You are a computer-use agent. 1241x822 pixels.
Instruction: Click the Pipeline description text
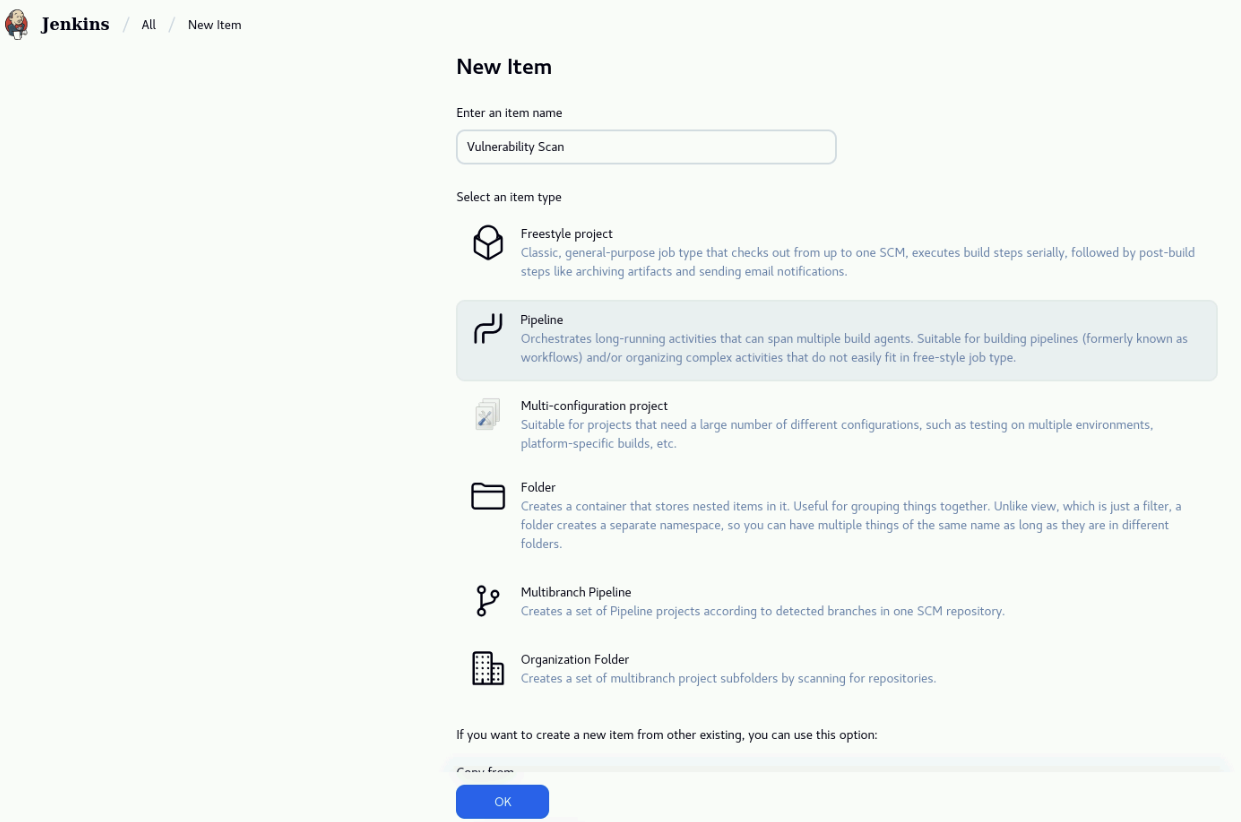pyautogui.click(x=853, y=348)
